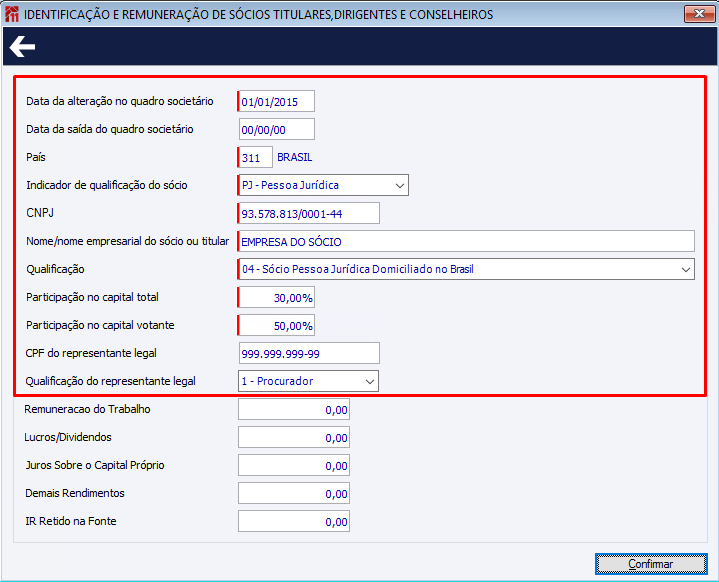Focus CPF do representante legal field
This screenshot has height=582, width=719.
pos(309,353)
